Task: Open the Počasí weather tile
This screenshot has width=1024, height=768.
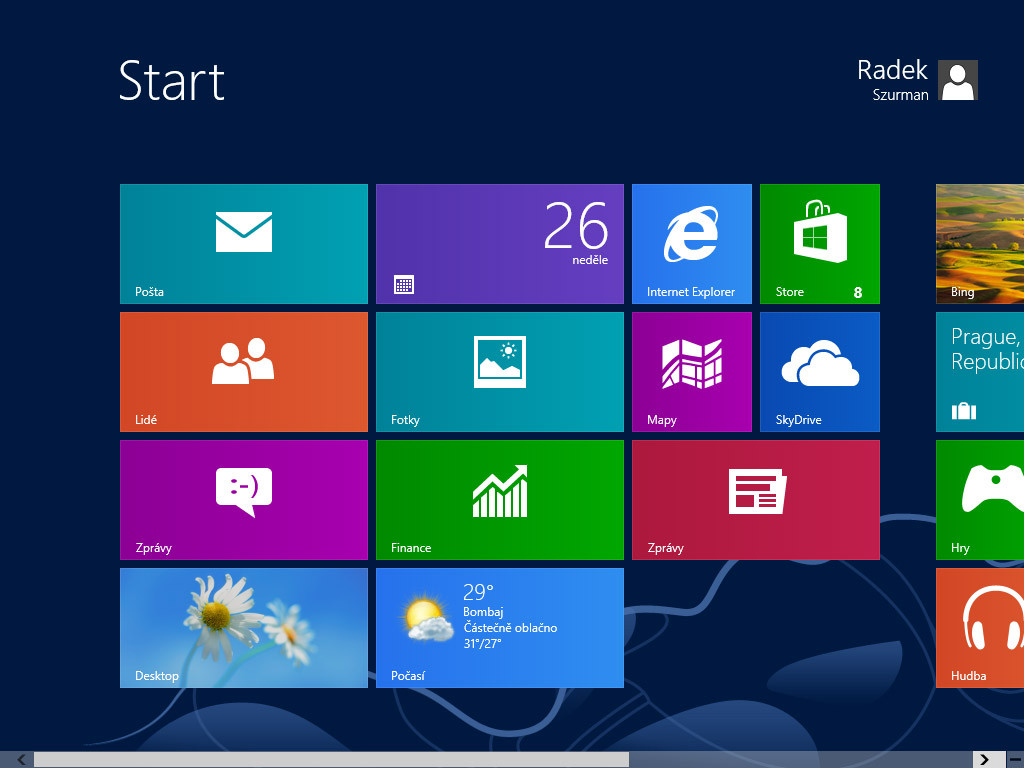Action: (x=500, y=628)
